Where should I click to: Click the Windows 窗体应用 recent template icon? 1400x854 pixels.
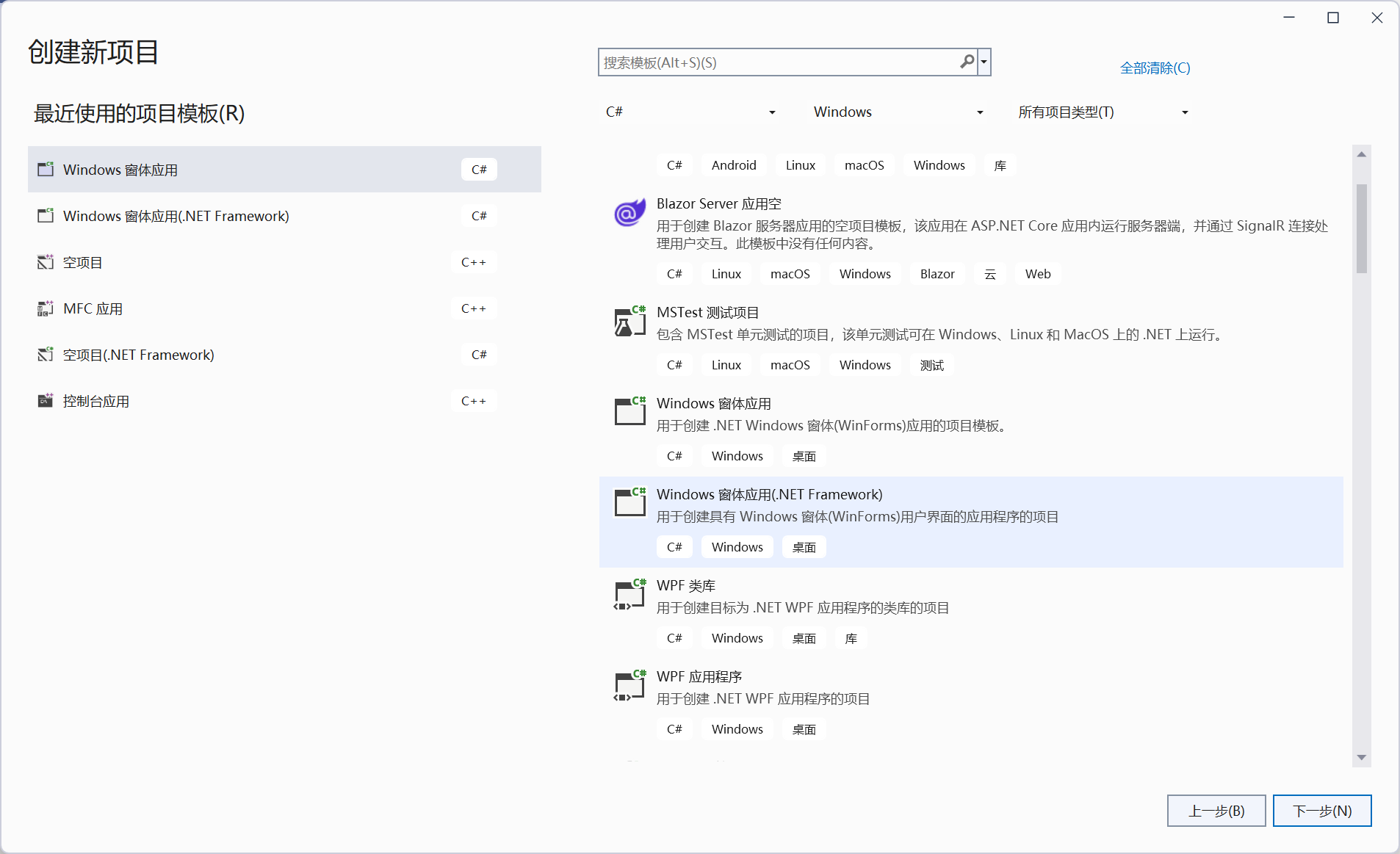pos(46,169)
